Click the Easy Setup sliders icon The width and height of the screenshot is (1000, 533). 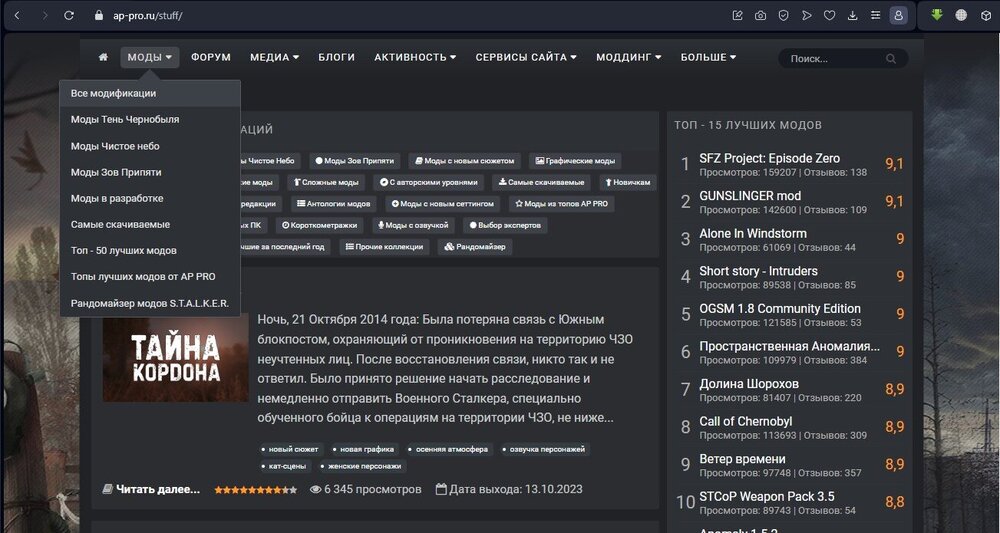point(876,15)
